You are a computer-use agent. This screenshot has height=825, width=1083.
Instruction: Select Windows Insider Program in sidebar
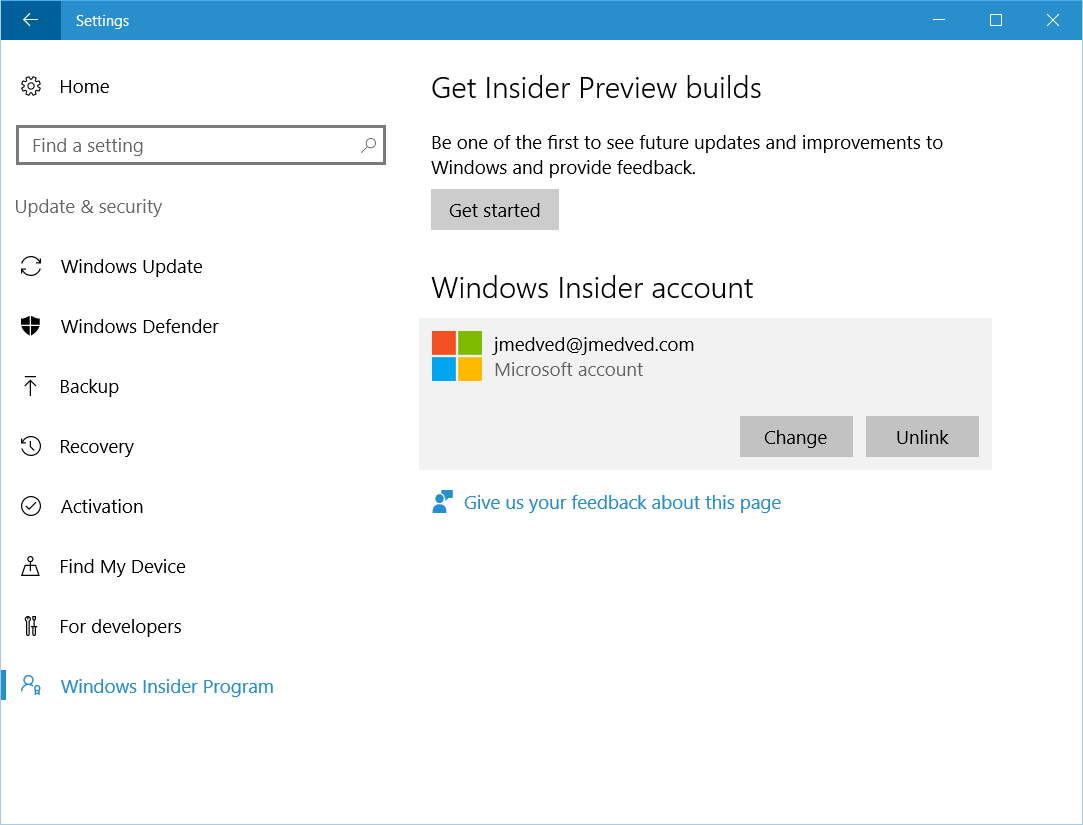[166, 687]
